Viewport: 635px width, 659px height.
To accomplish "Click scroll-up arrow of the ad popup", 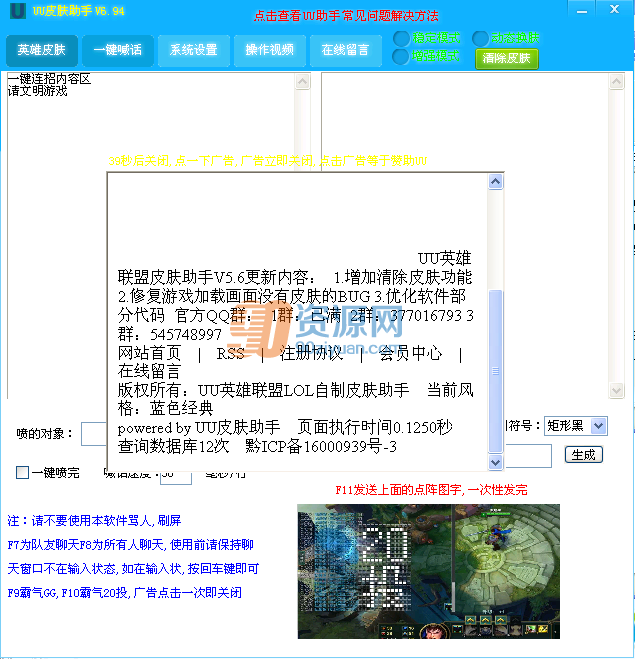I will tap(495, 182).
